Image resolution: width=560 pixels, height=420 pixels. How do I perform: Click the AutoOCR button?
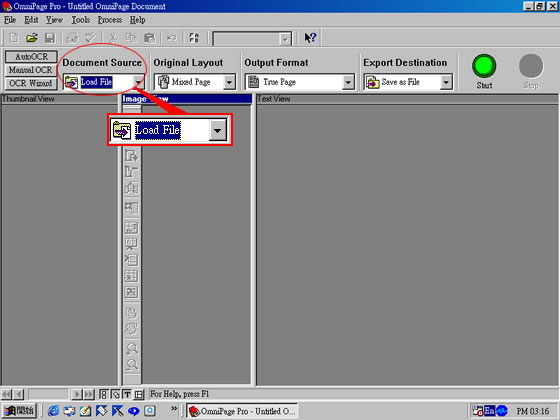31,57
